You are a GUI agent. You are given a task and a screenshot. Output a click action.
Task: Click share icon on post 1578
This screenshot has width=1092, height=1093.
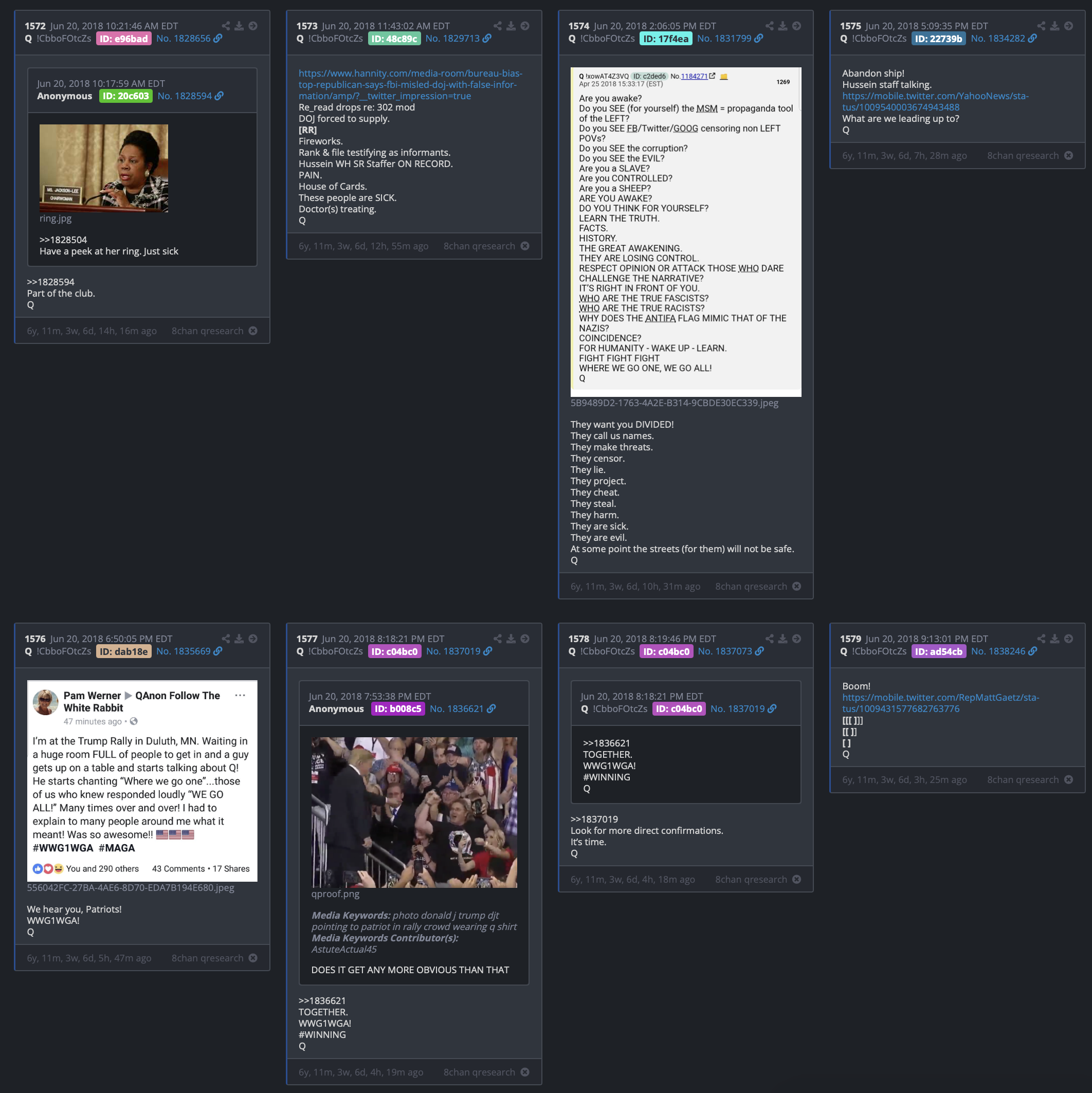770,639
